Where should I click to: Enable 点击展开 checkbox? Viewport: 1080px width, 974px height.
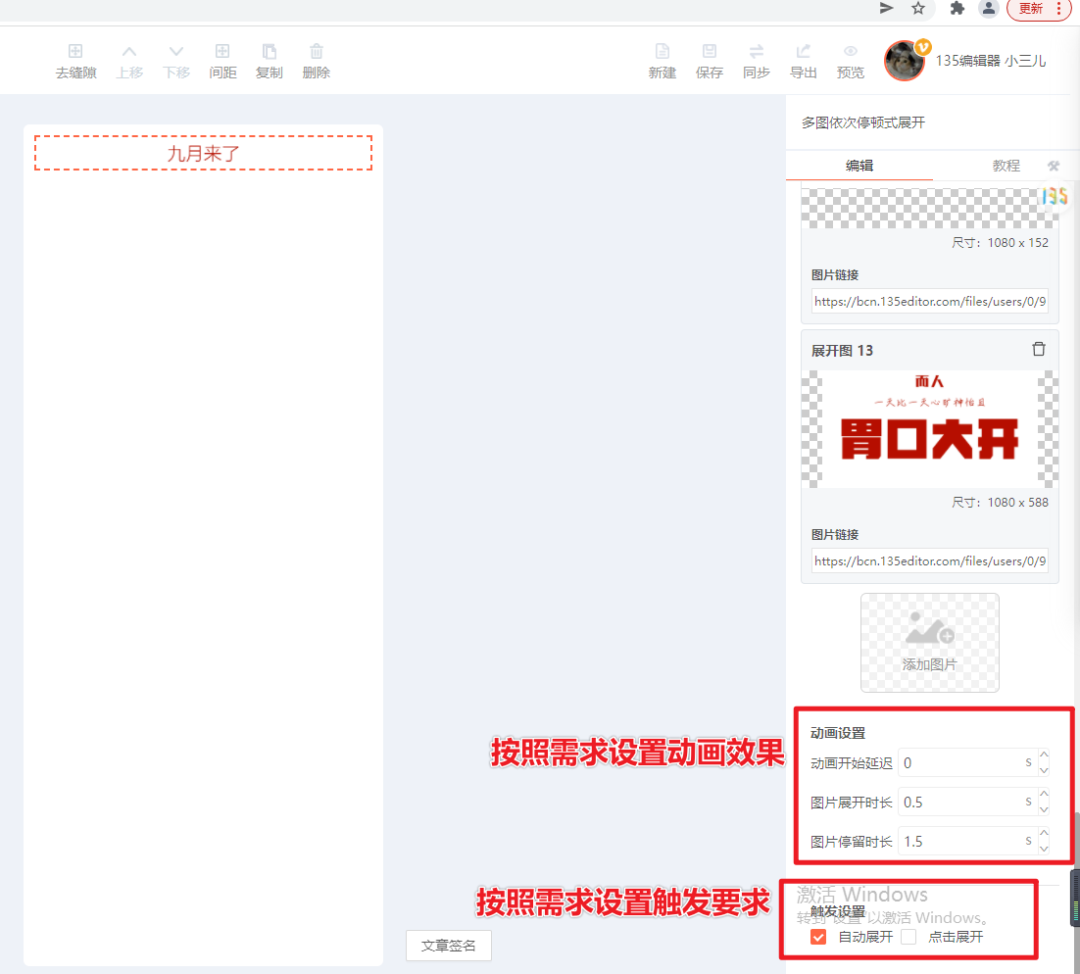(908, 937)
